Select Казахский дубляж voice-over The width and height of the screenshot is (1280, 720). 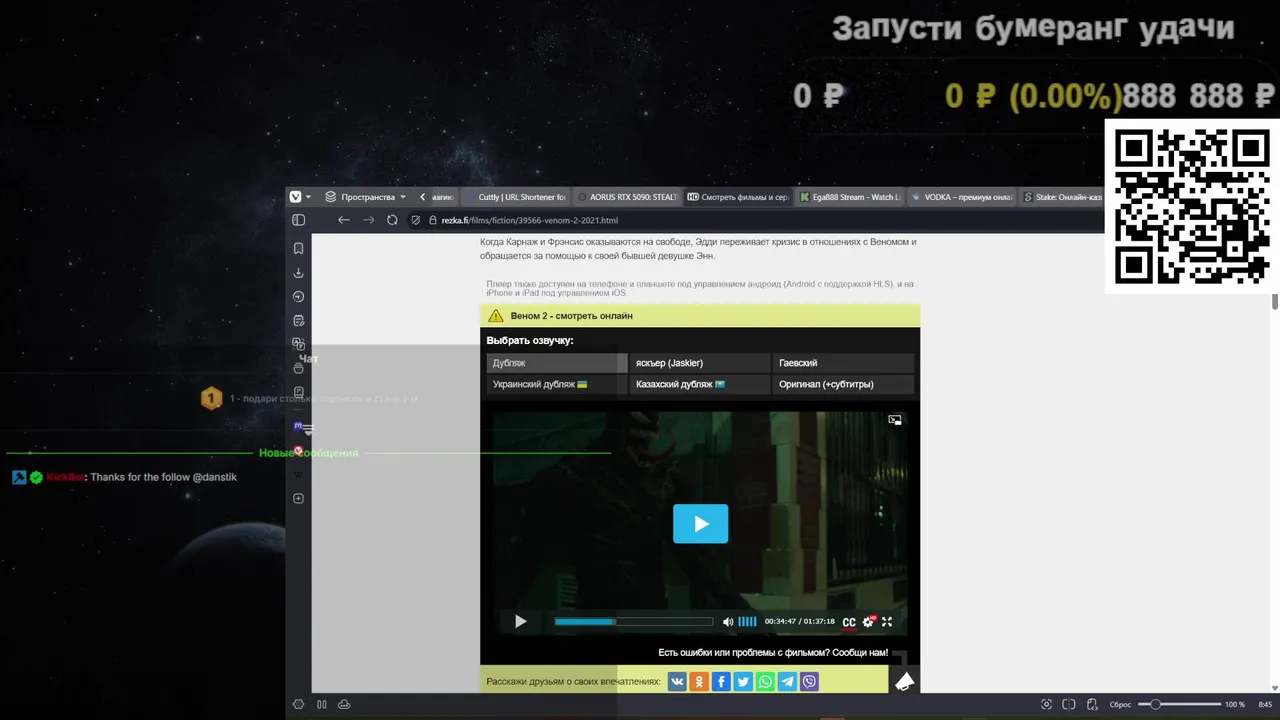coord(700,384)
